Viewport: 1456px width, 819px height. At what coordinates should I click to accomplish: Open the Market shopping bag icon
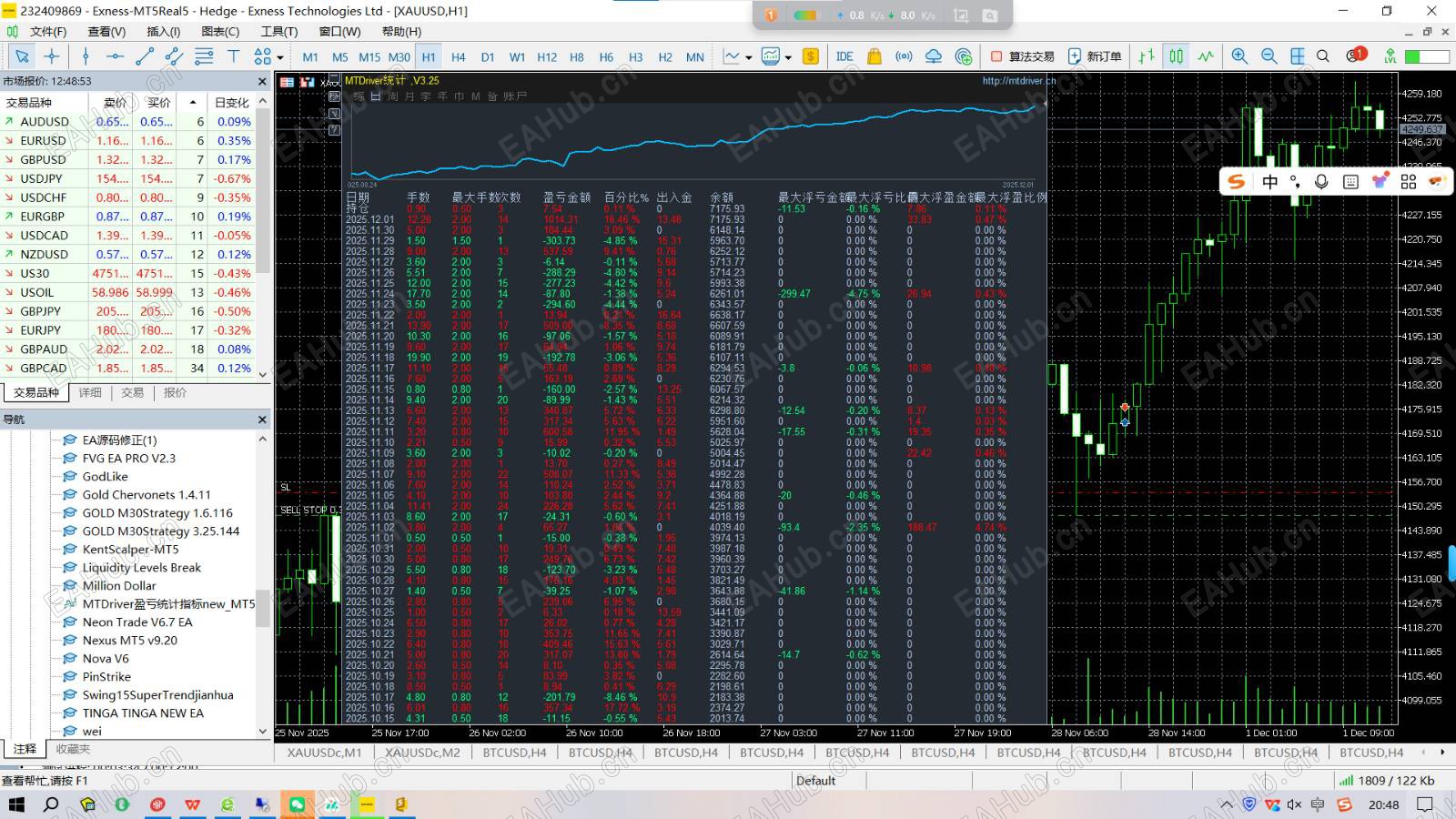pos(875,56)
